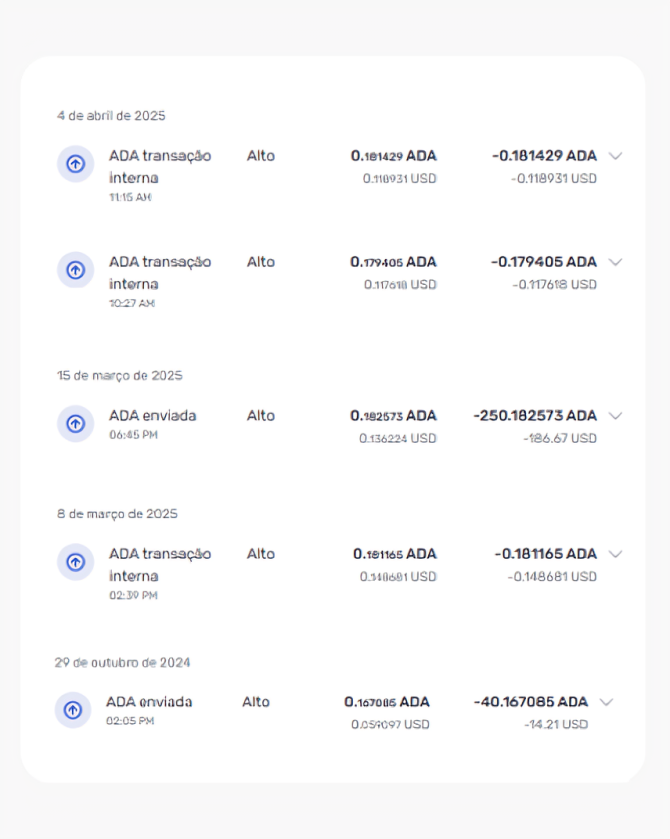The image size is (670, 839).
Task: Click the 29 de outubro de 2024 date header
Action: [x=122, y=662]
